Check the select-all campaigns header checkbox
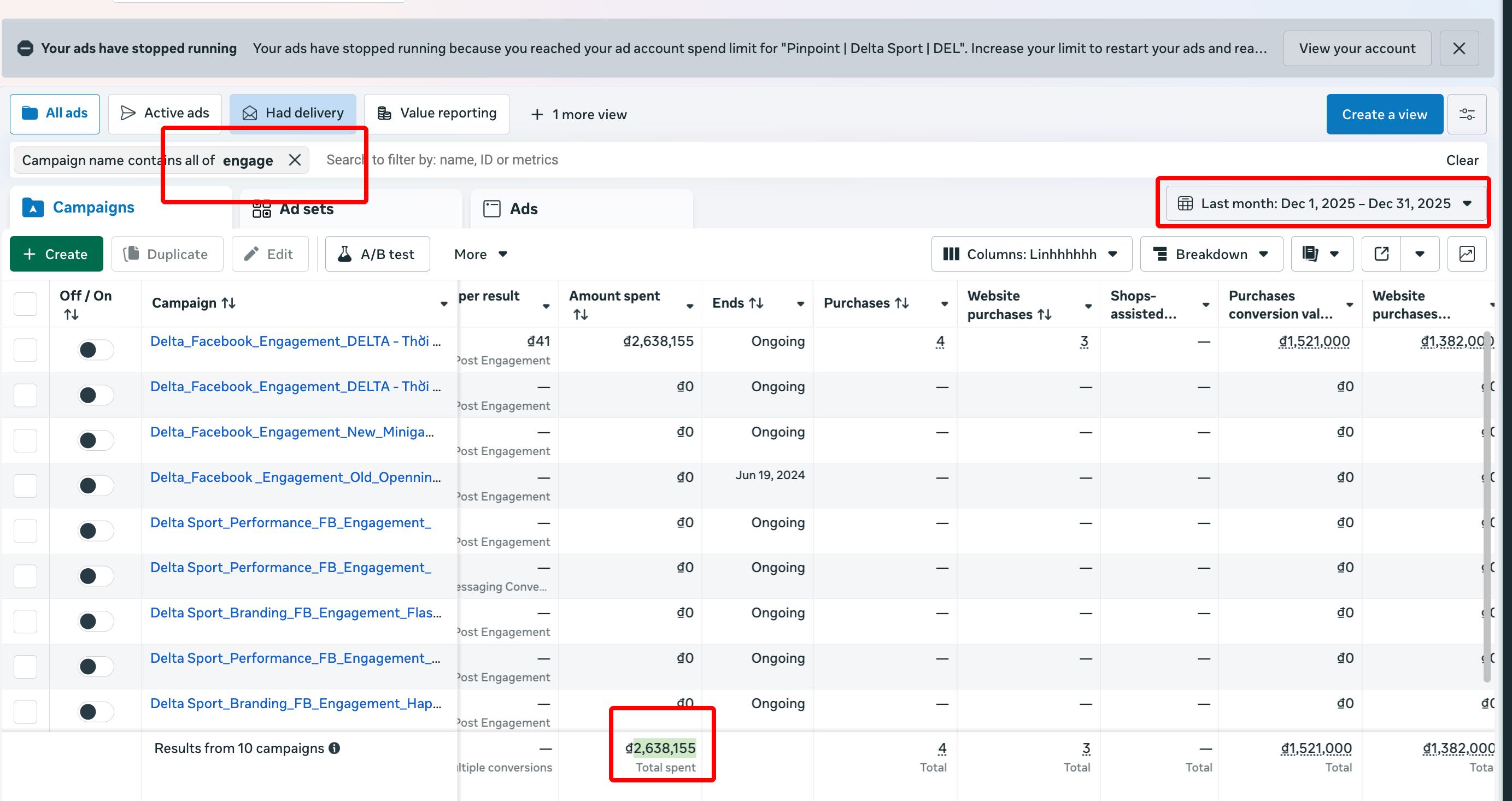The image size is (1512, 801). 25,304
